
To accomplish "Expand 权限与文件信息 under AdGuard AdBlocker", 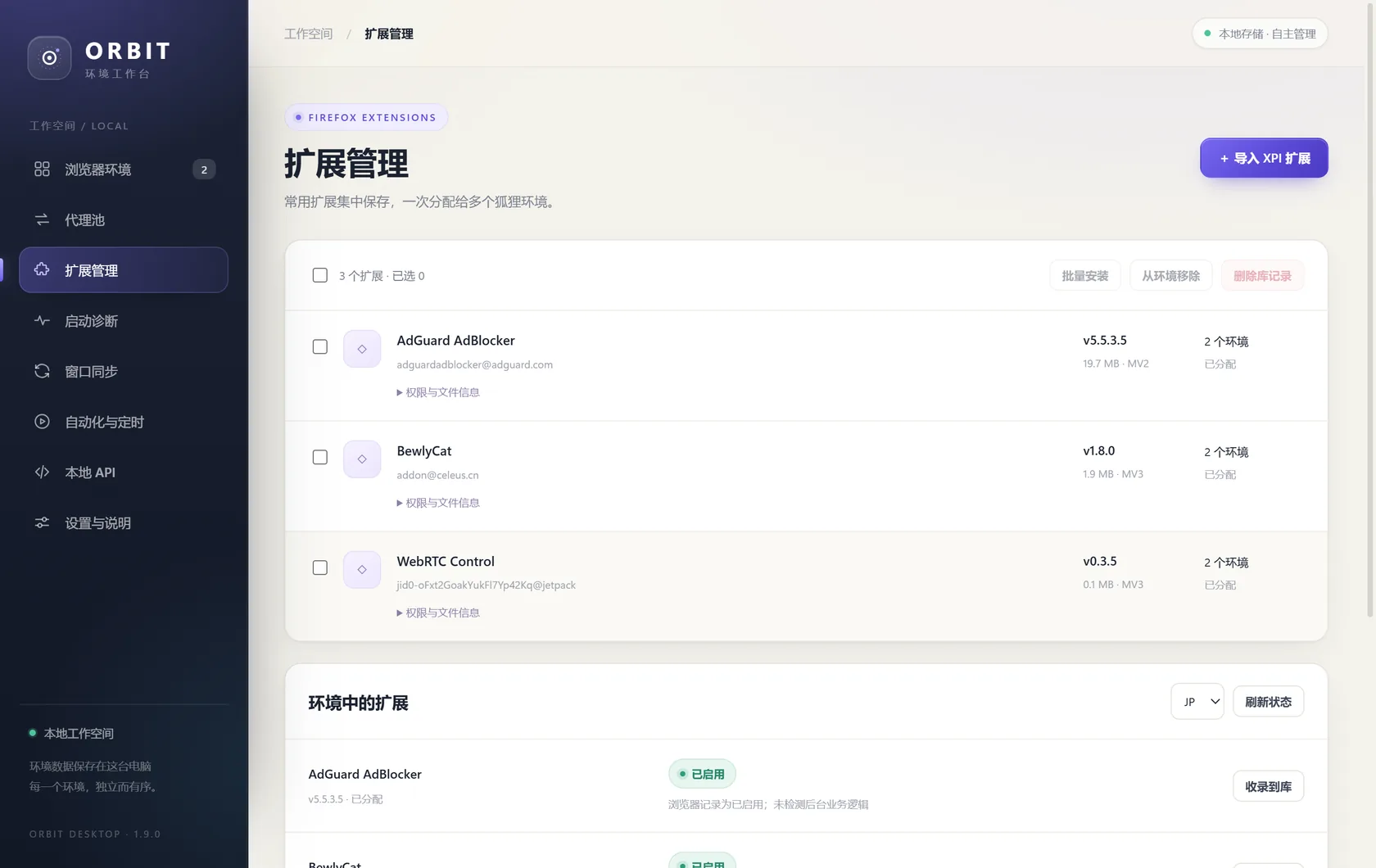I will [438, 392].
